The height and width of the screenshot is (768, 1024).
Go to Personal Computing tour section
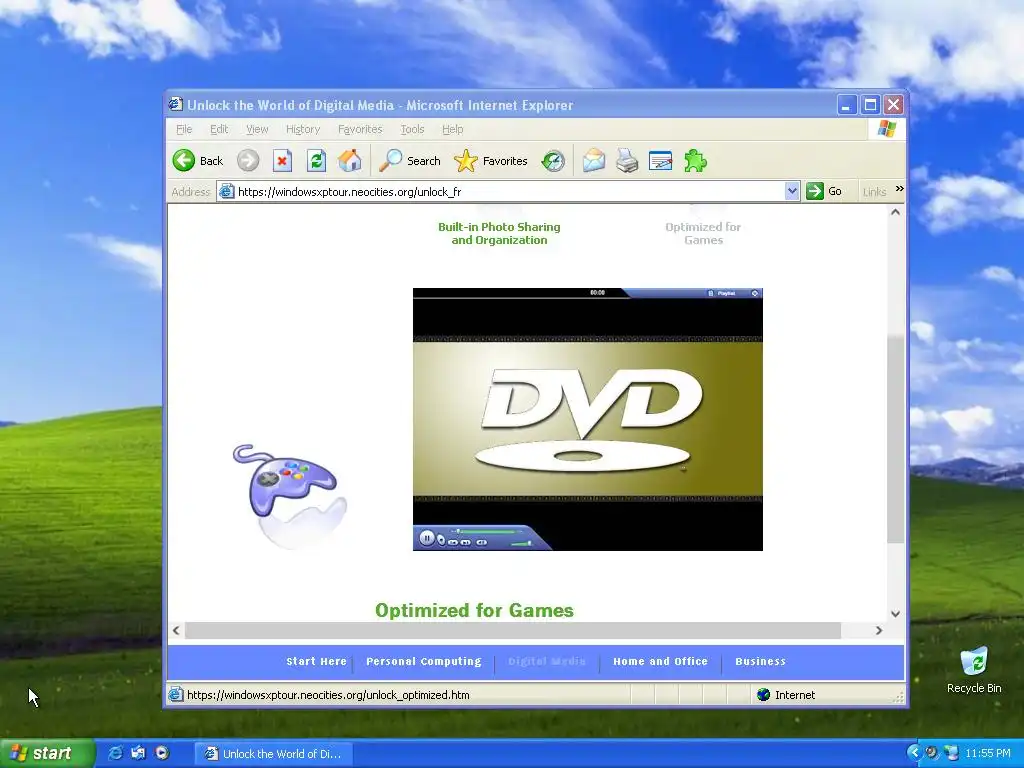(423, 661)
